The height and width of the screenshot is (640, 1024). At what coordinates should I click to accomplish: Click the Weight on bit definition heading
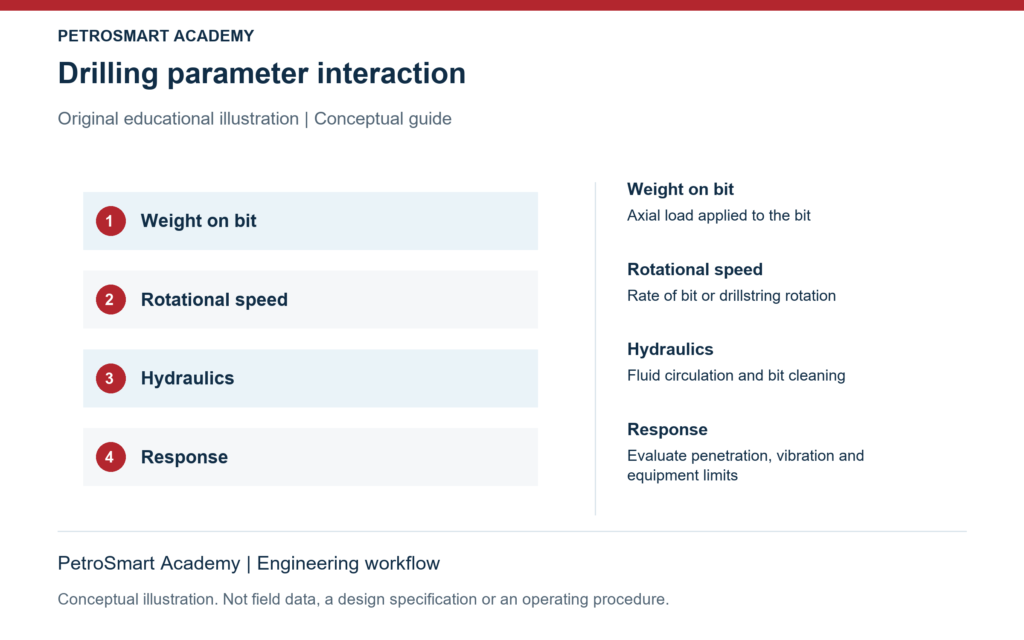(x=680, y=189)
